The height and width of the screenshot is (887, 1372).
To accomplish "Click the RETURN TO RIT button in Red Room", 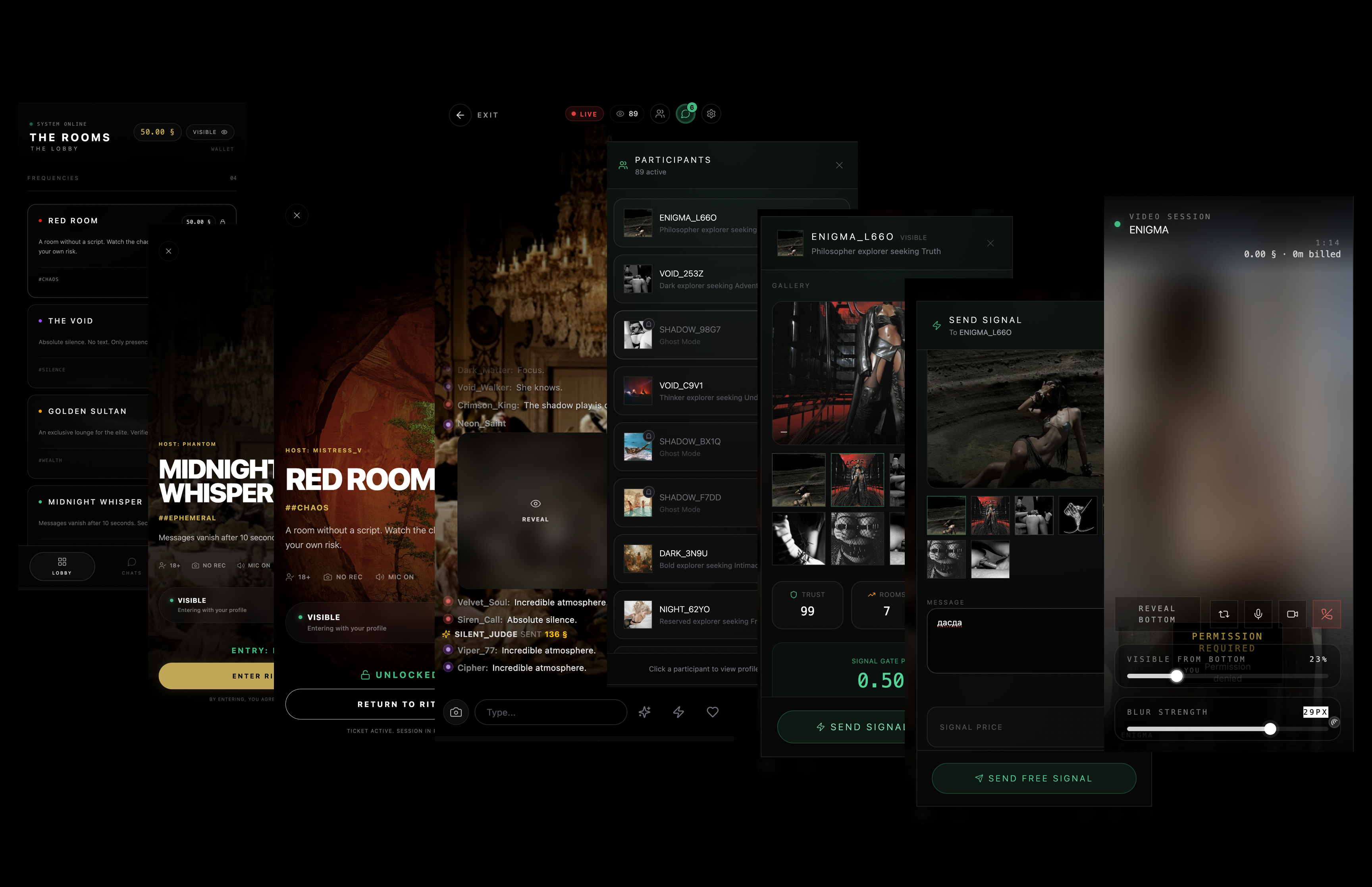I will point(360,704).
